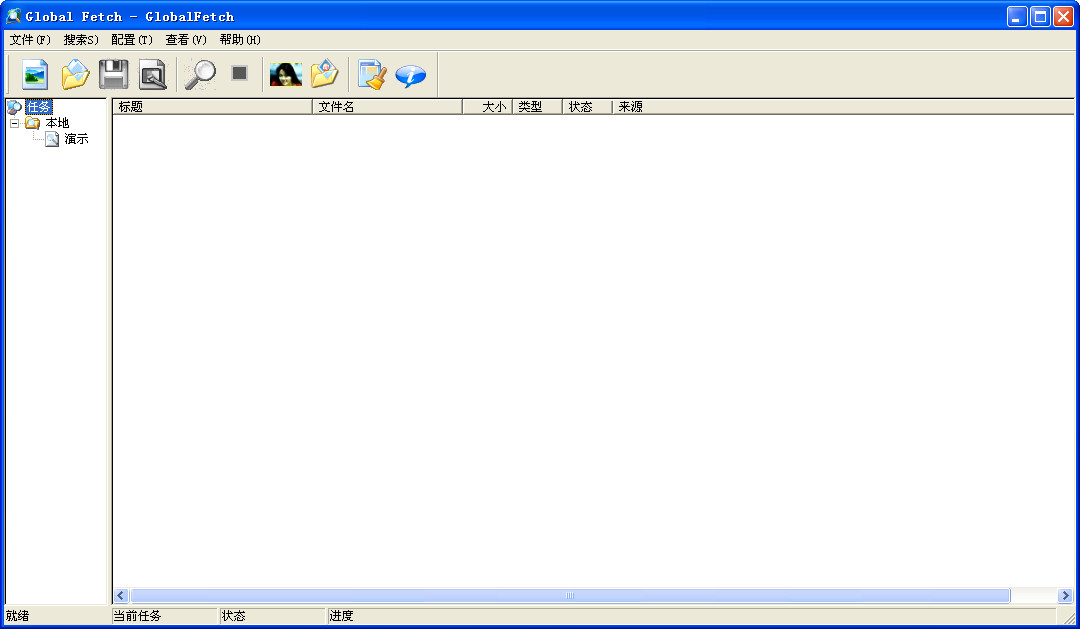Click the Global Fetch title bar app icon
The width and height of the screenshot is (1080, 629).
(x=13, y=15)
